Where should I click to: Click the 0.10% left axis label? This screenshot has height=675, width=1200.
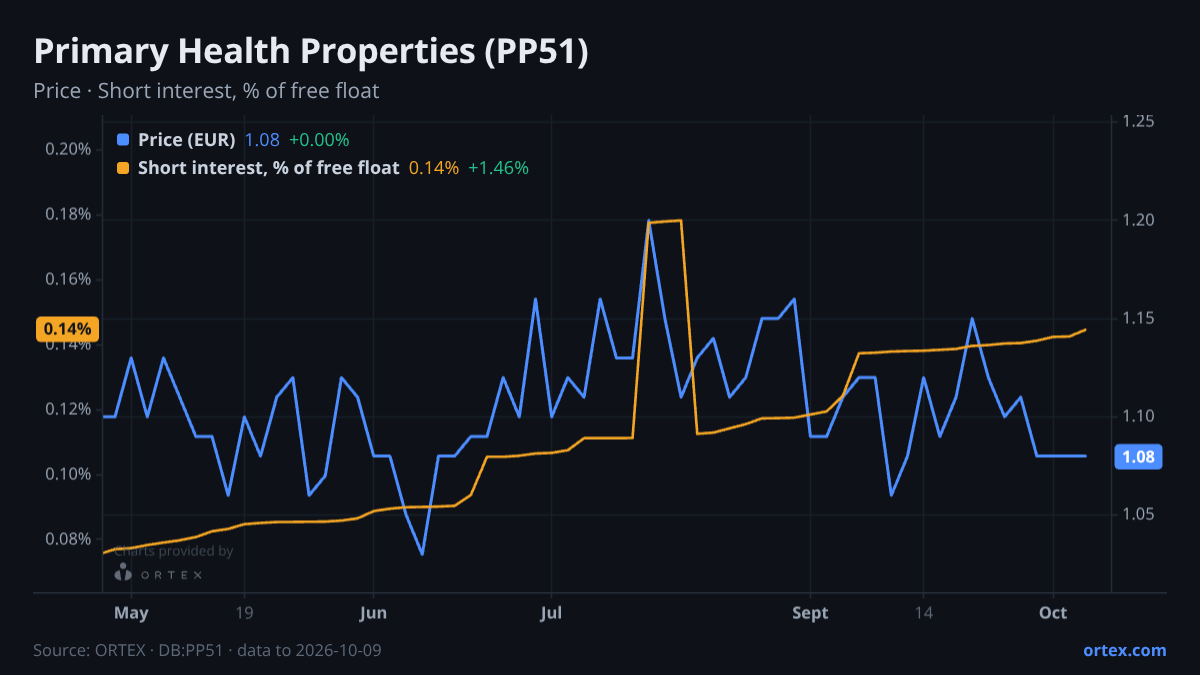(69, 474)
